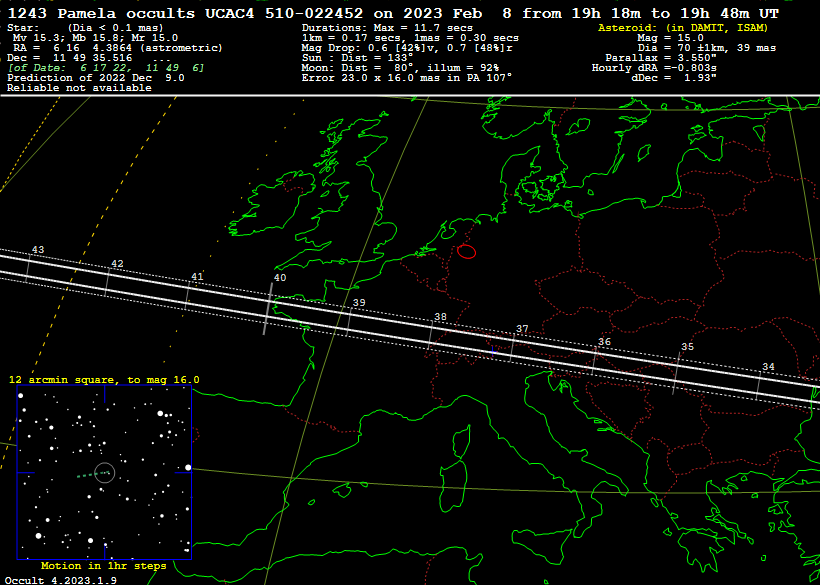Click 'Parallax = 3.550"'

(661, 58)
